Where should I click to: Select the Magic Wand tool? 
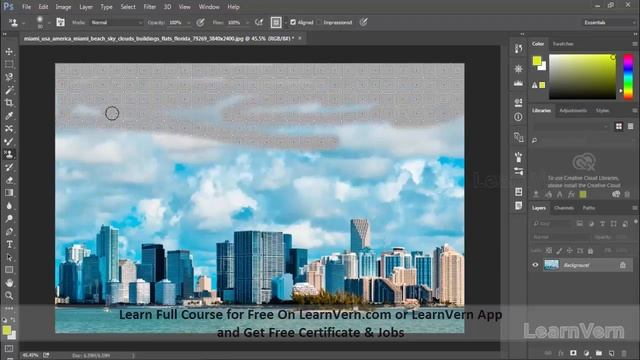(9, 90)
